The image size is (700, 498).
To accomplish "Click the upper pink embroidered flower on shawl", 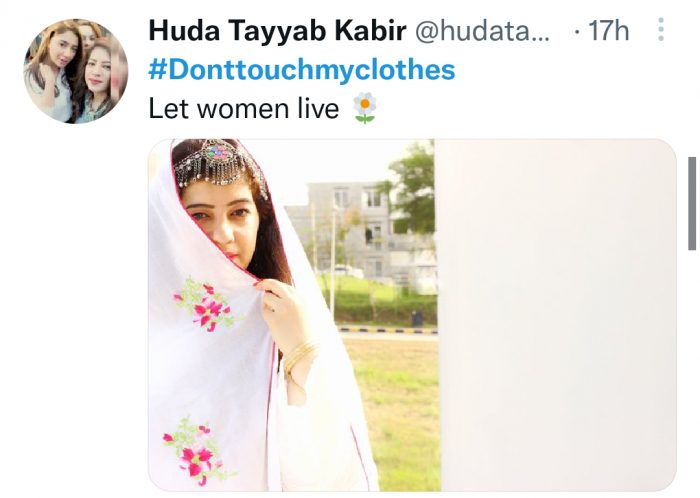I will tap(207, 303).
